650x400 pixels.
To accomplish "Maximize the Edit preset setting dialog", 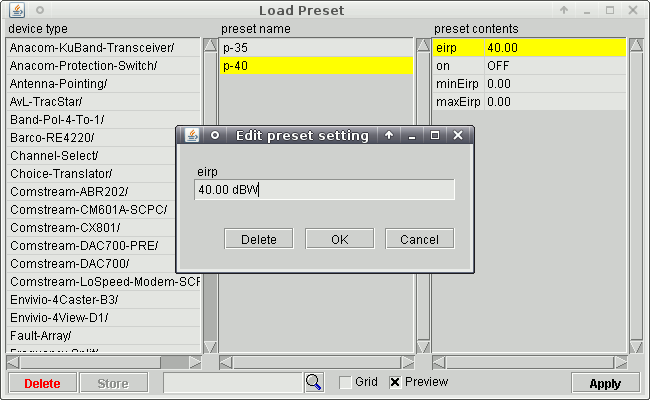I will click(x=435, y=135).
